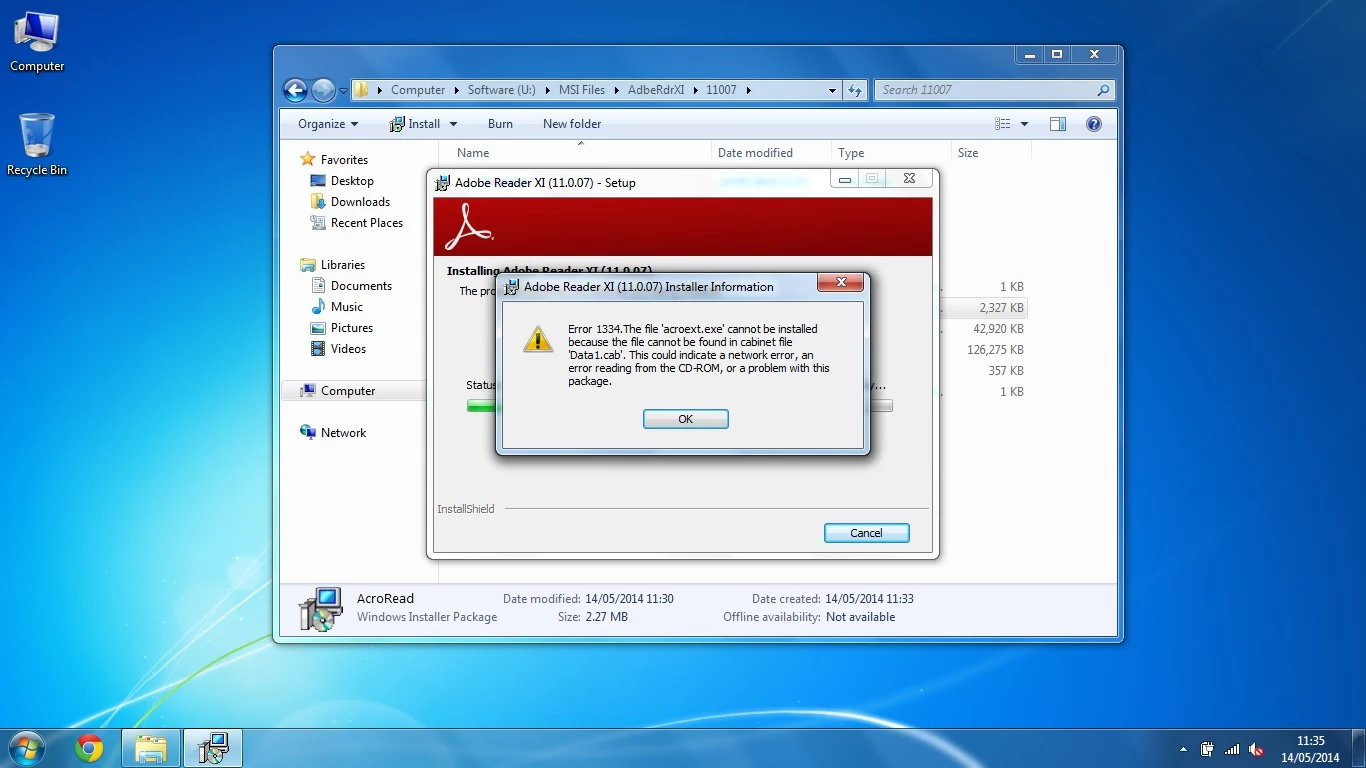Click the Adobe Reader logo in setup banner

tap(469, 227)
